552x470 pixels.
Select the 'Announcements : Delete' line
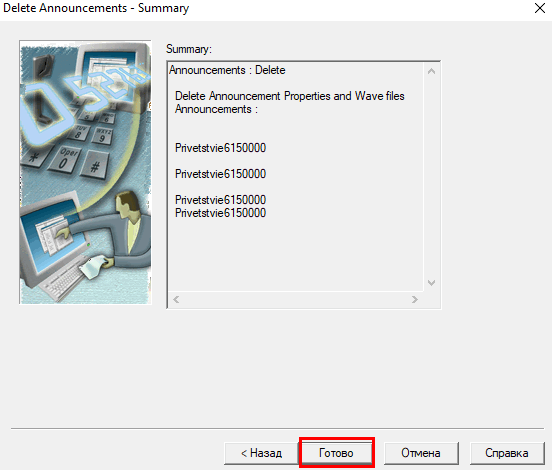(x=227, y=70)
